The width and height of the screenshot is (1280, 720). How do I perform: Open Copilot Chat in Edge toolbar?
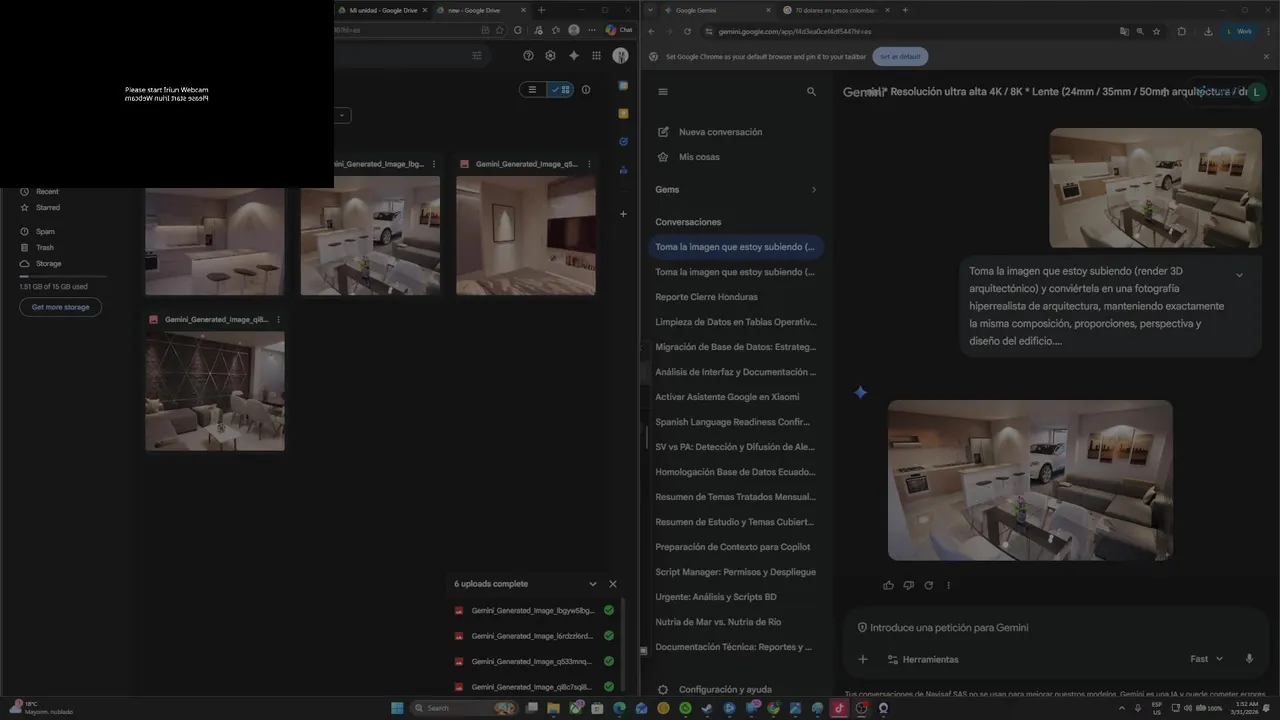click(x=619, y=30)
